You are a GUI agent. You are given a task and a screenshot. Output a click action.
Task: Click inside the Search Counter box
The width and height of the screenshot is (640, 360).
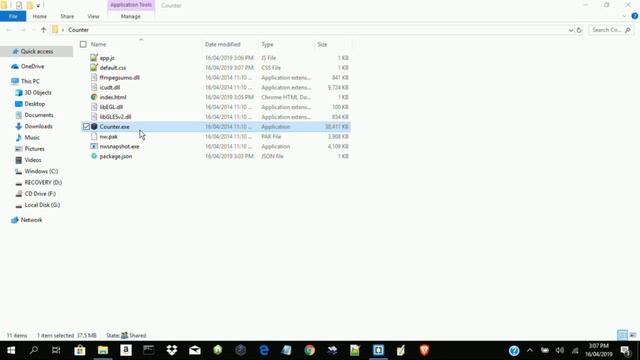(x=610, y=30)
